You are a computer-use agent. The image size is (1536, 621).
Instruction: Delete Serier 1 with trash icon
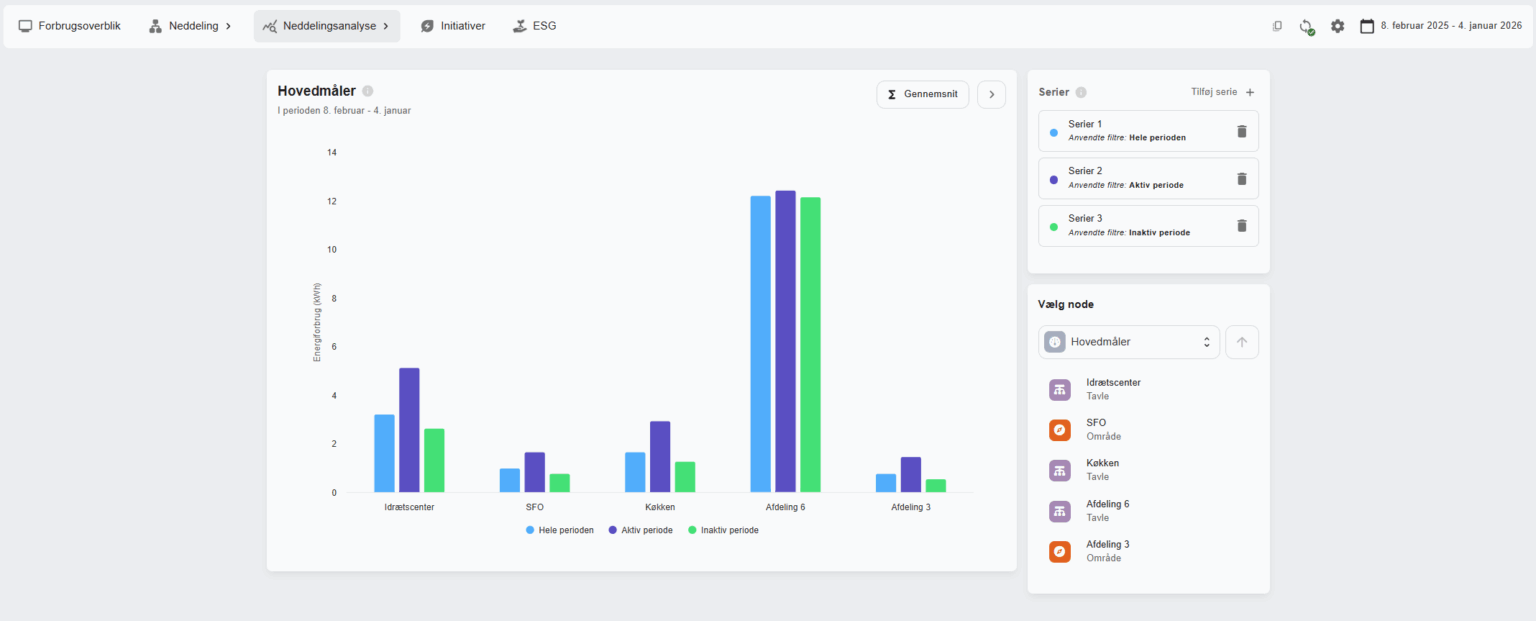(x=1242, y=131)
